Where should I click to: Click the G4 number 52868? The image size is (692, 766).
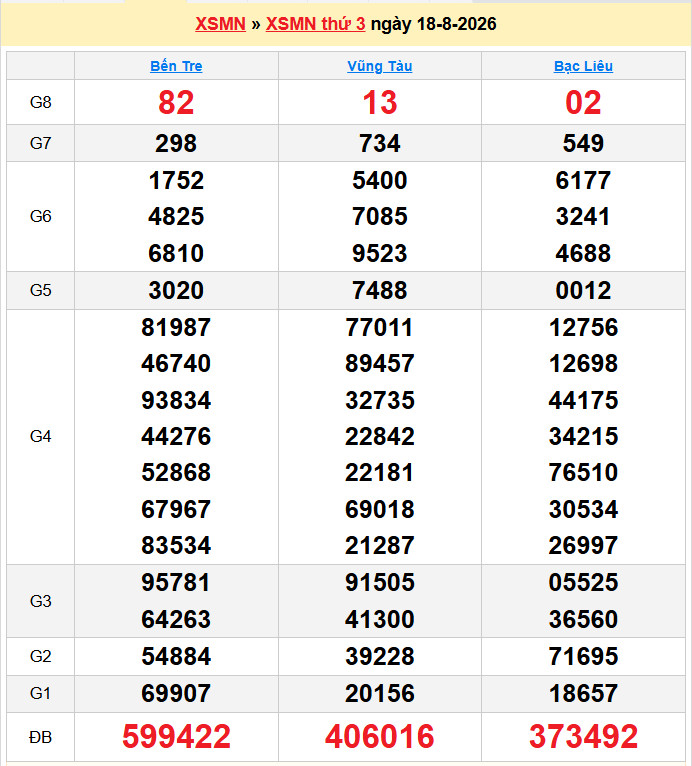(x=176, y=472)
